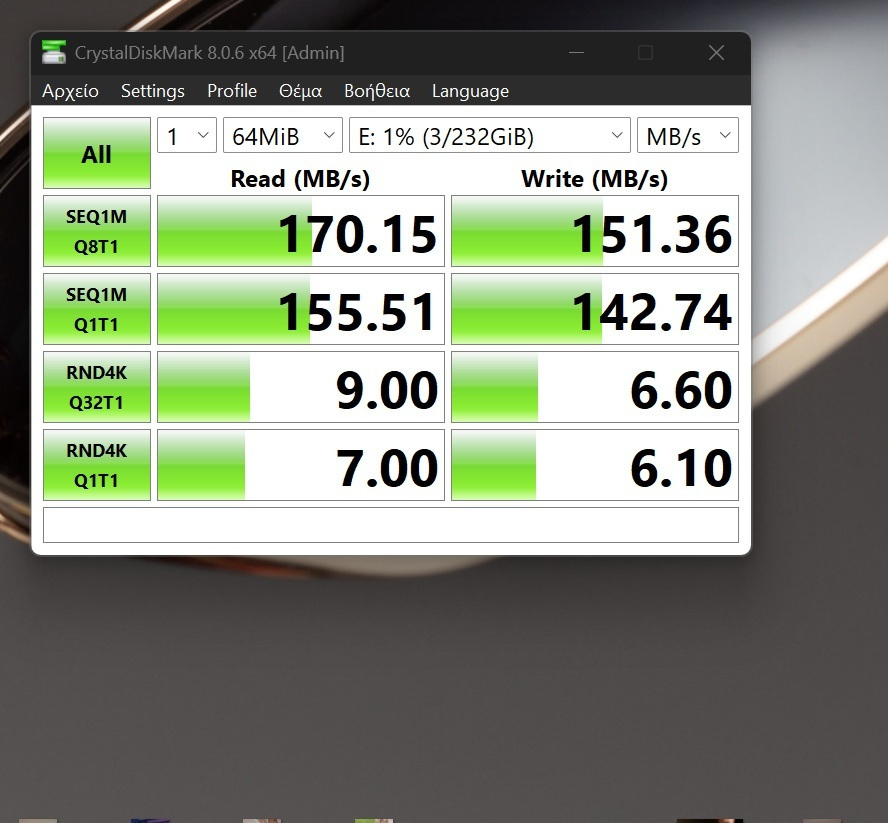Click the 170.15 read result
This screenshot has width=888, height=823.
pyautogui.click(x=301, y=231)
